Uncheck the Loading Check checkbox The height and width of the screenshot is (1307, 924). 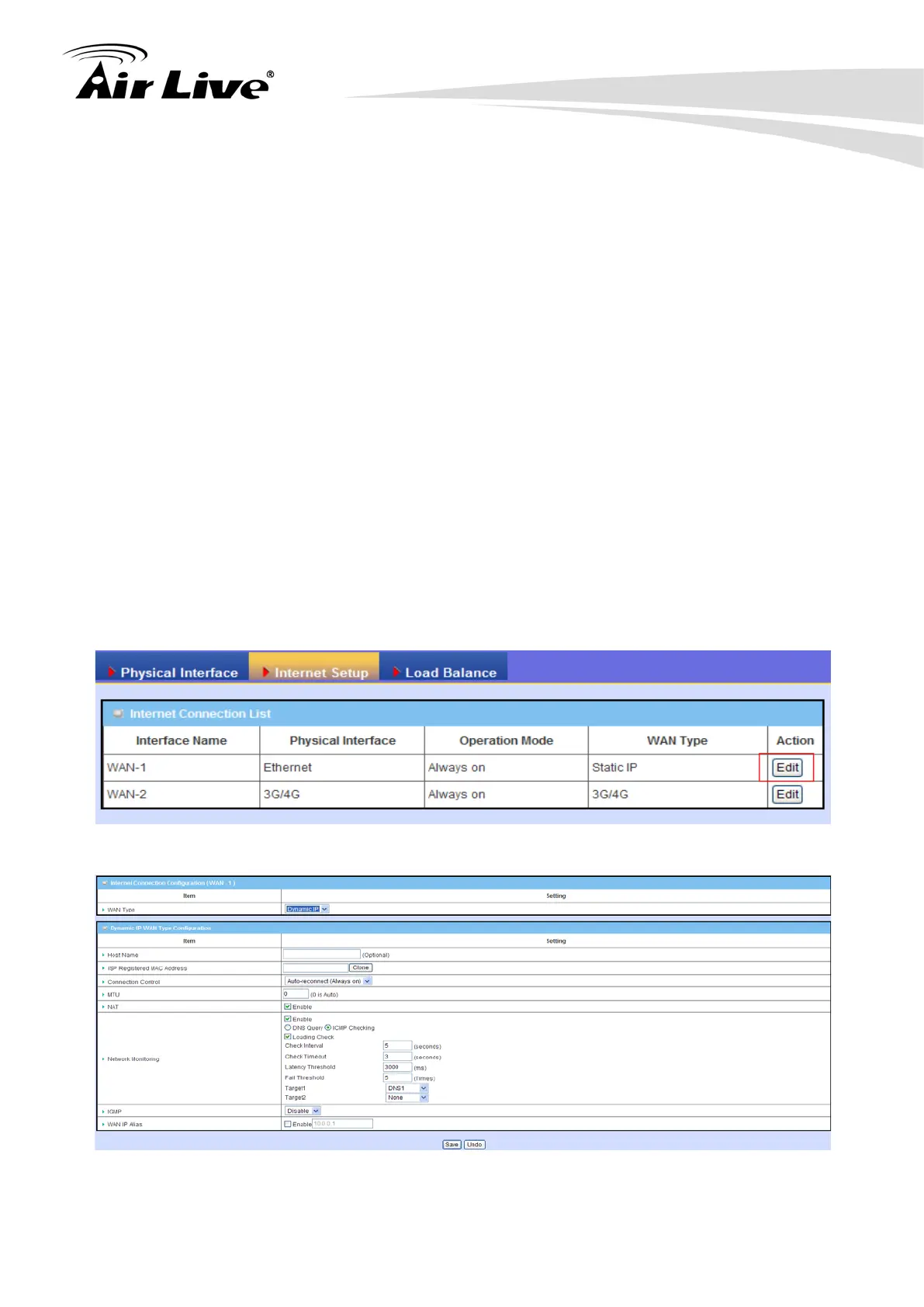tap(288, 1036)
